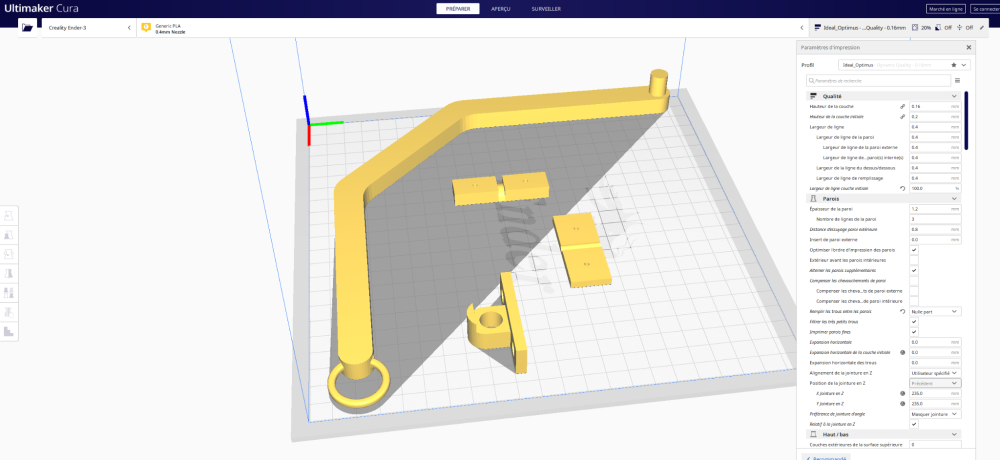Screen dimensions: 1000x460
Task: Open file using the folder icon
Action: point(27,27)
